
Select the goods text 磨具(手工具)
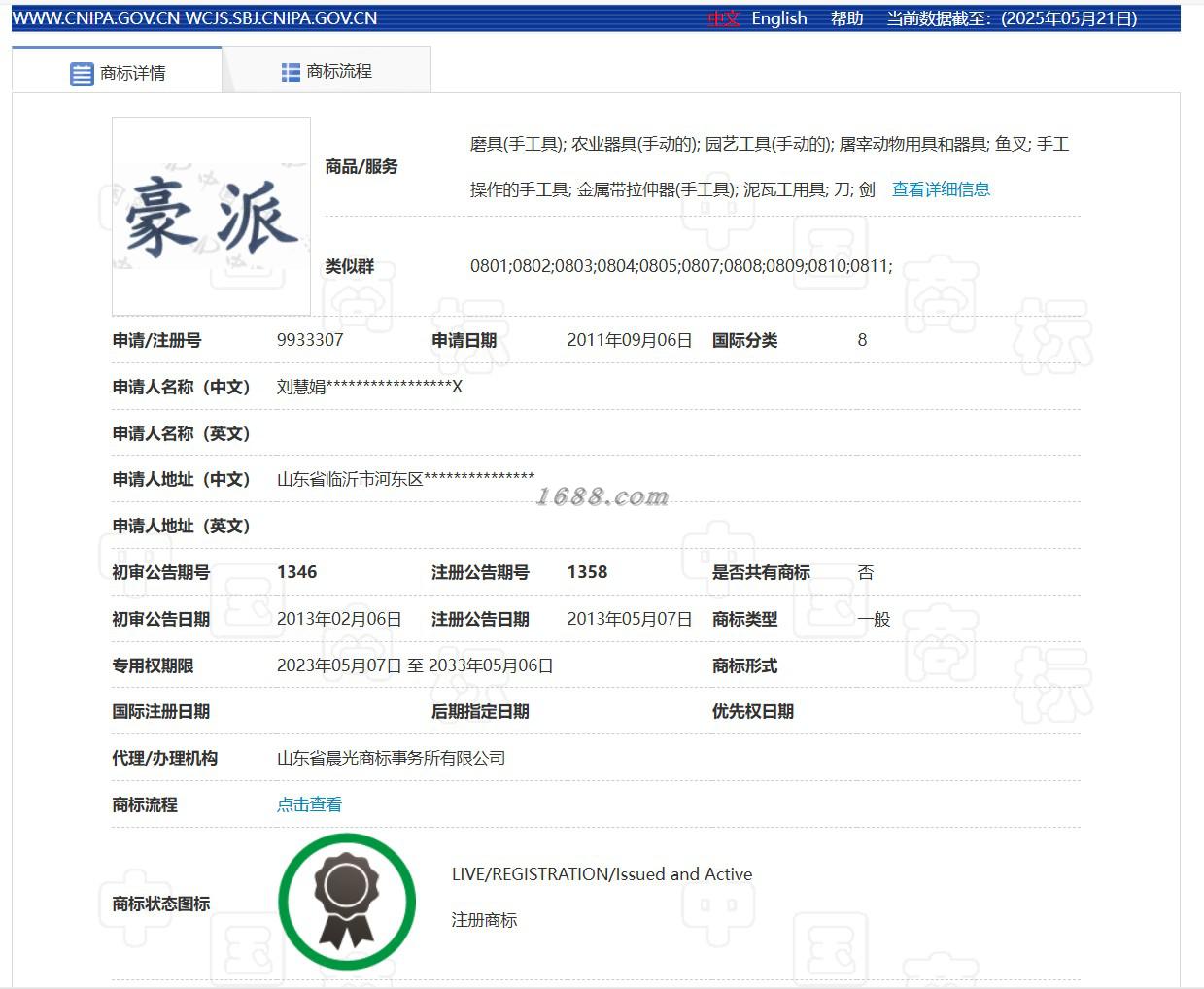click(516, 144)
